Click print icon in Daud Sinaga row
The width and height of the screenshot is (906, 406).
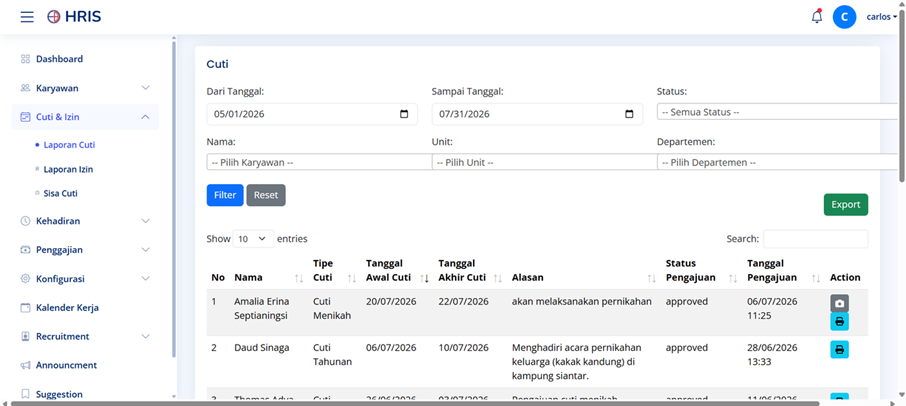click(840, 349)
